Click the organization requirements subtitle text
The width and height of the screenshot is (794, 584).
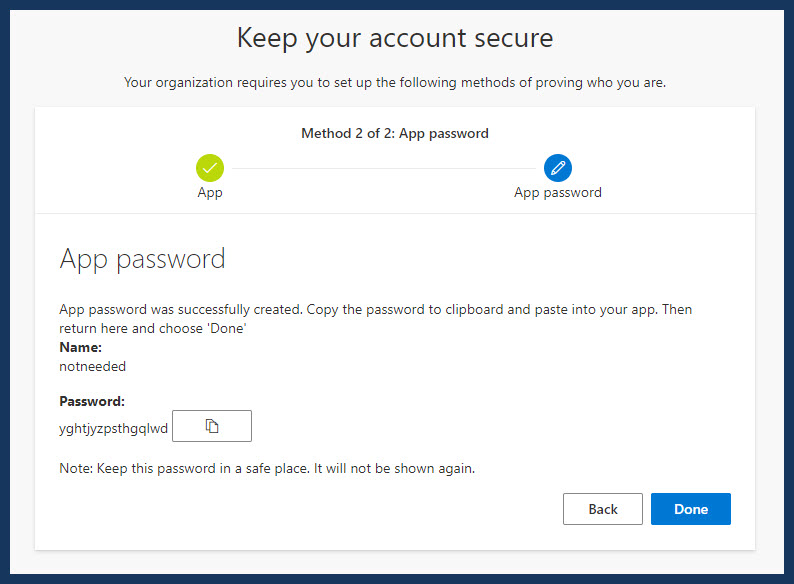pyautogui.click(x=395, y=83)
